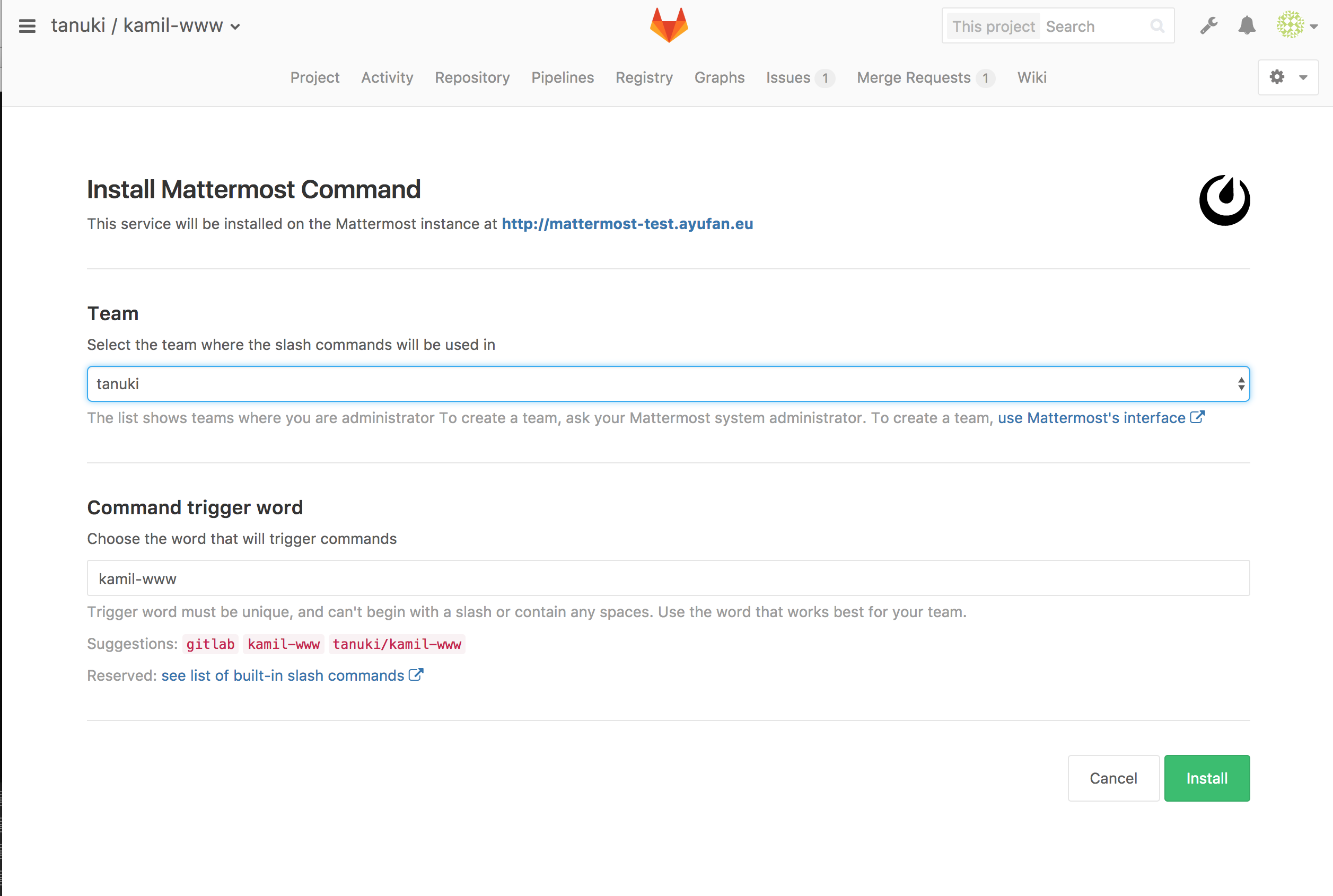Expand the Team dropdown selector

[1241, 384]
